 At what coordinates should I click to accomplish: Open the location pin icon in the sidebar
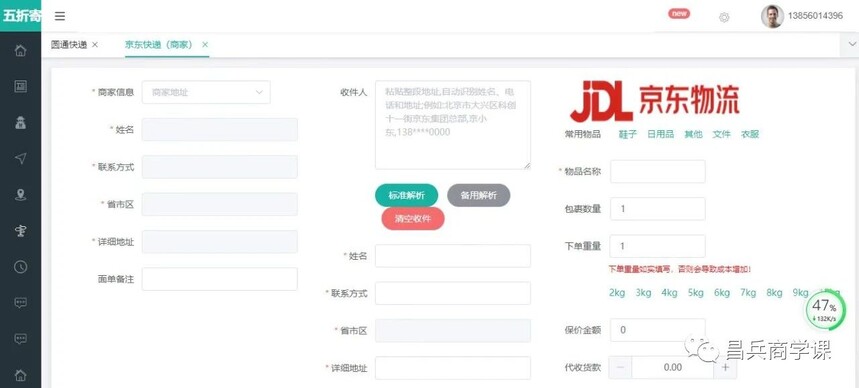(x=20, y=195)
